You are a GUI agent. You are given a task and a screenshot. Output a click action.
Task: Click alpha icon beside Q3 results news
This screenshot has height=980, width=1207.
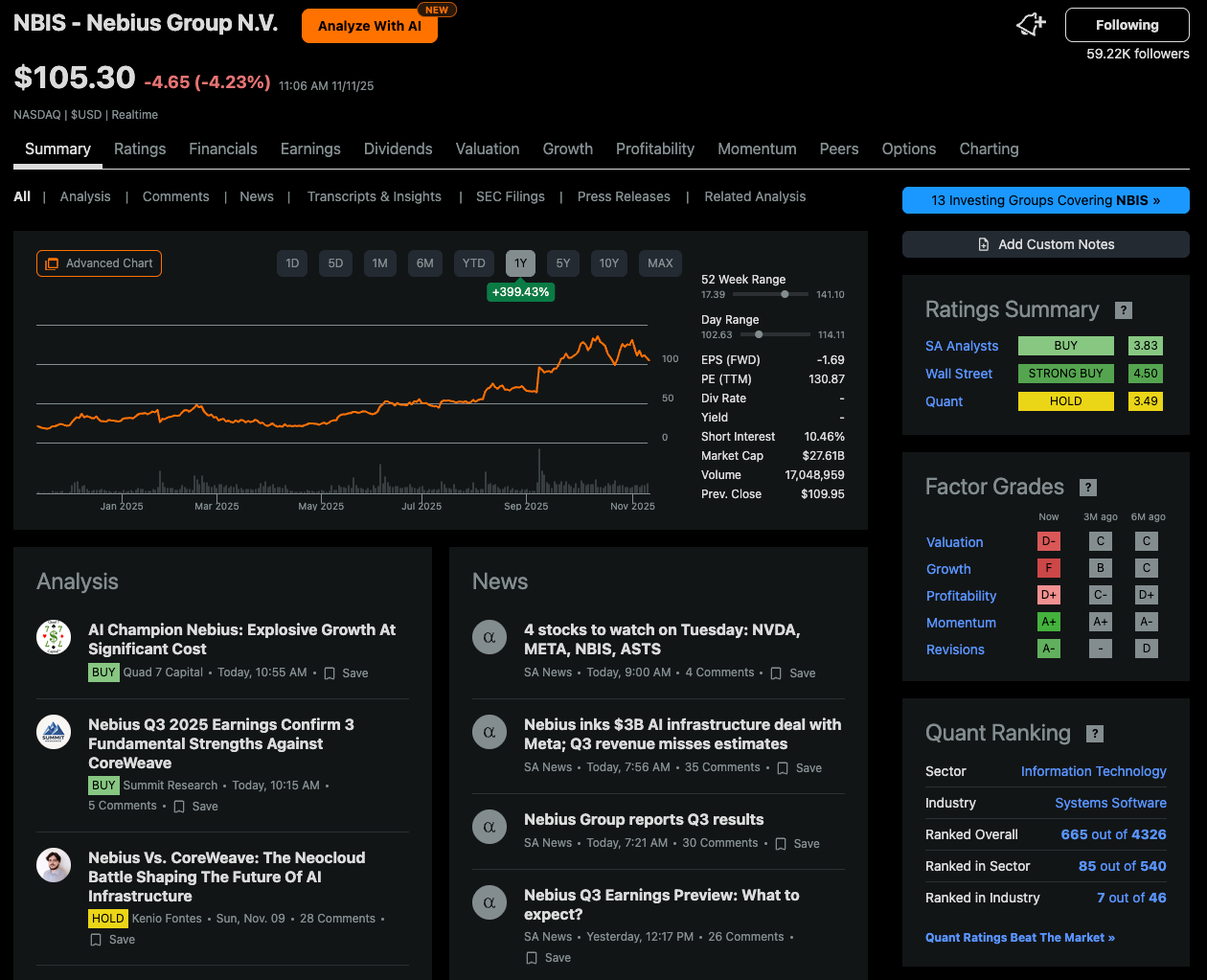490,827
